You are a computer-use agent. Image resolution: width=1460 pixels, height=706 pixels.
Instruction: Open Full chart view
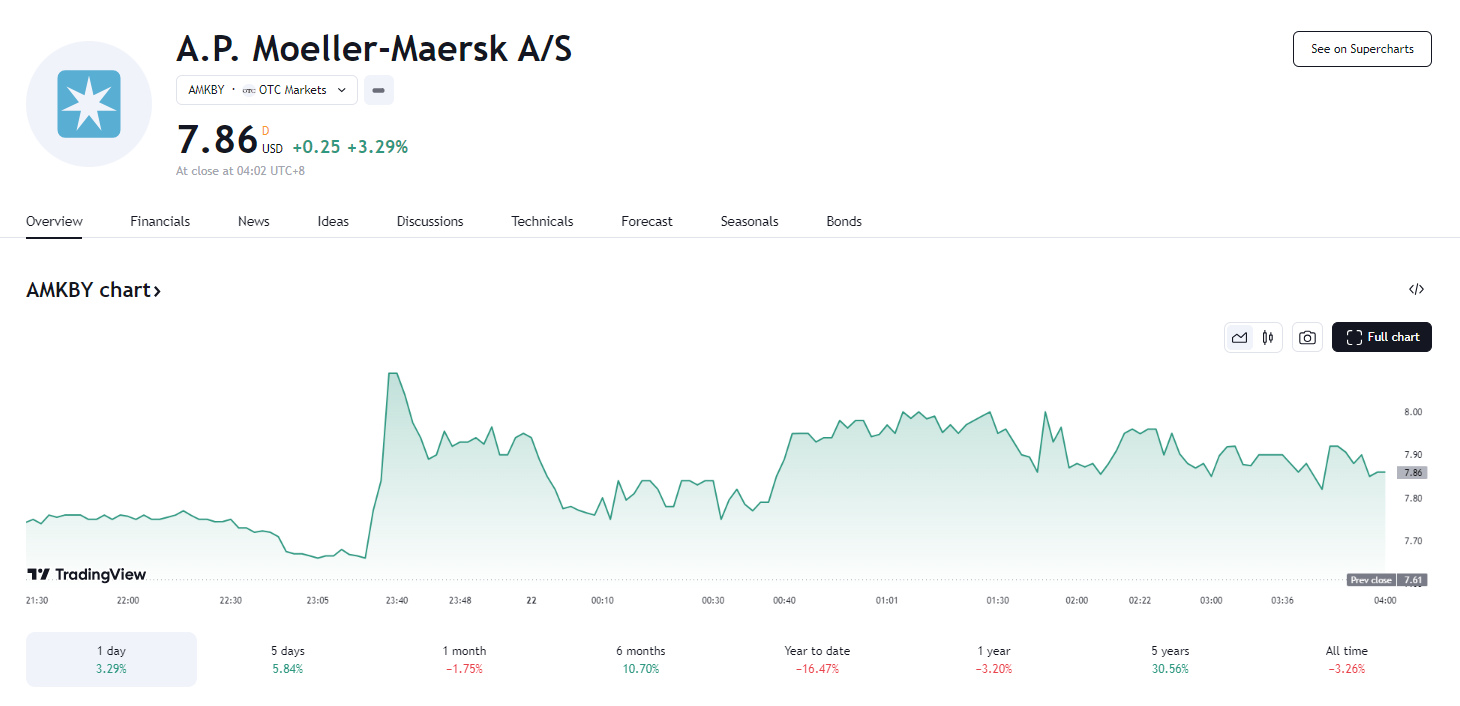click(x=1382, y=338)
